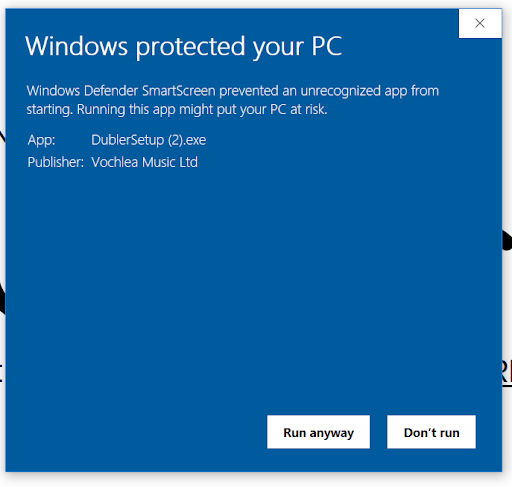The image size is (512, 487).
Task: Select the publisher name Vochlea Music Ltd
Action: (145, 162)
